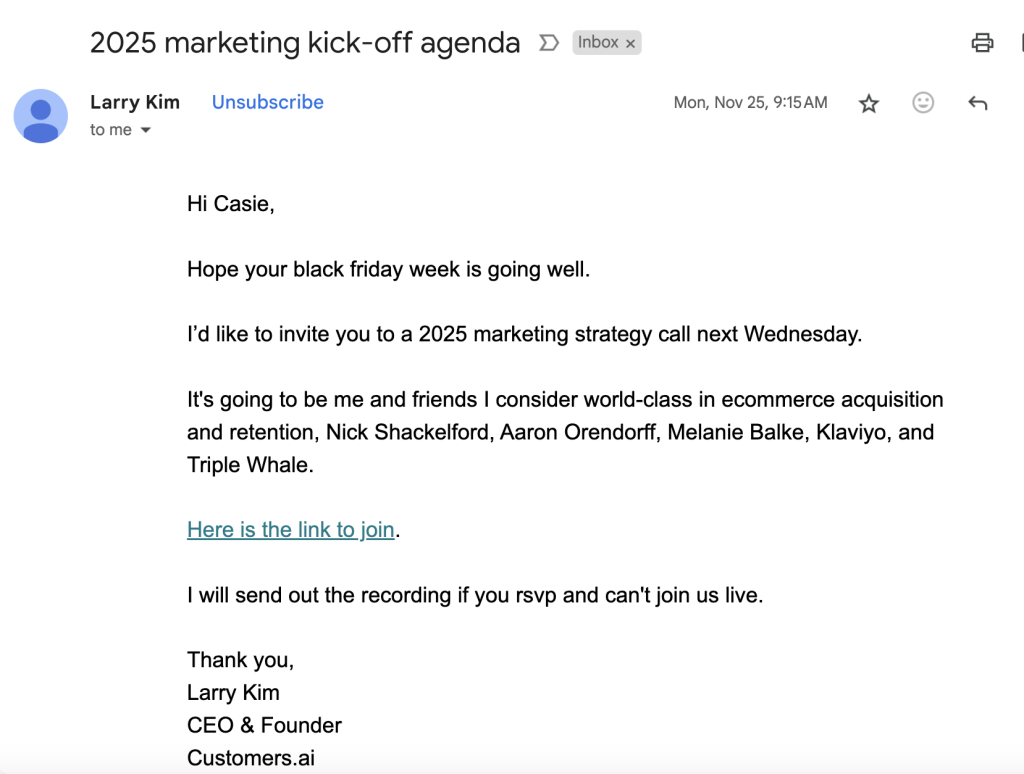Expand recipient details arrow next to 'to me'
This screenshot has width=1024, height=774.
[146, 130]
